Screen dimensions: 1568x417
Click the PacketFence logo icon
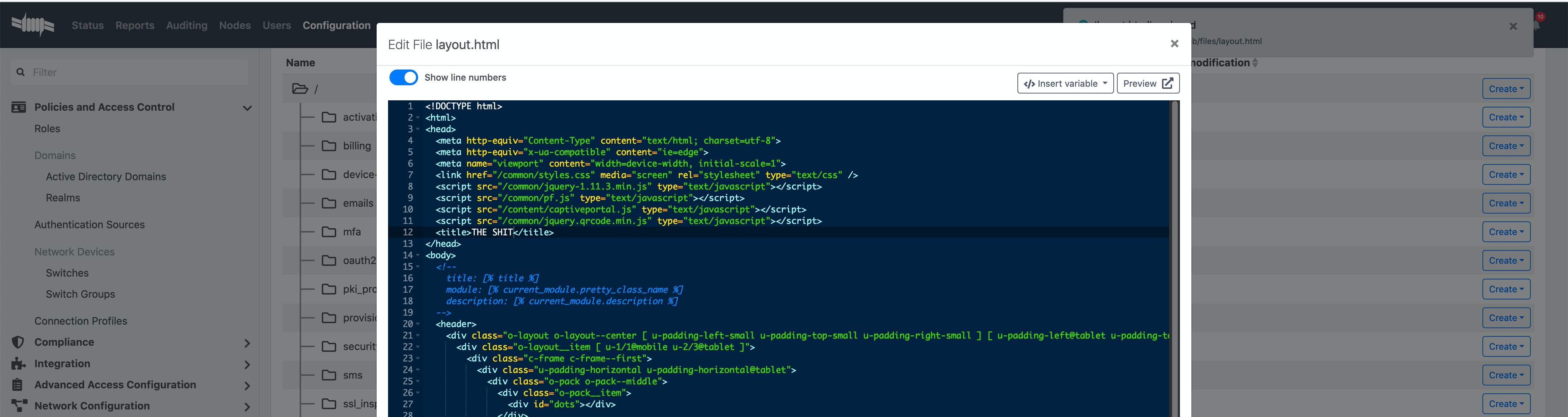tap(33, 24)
